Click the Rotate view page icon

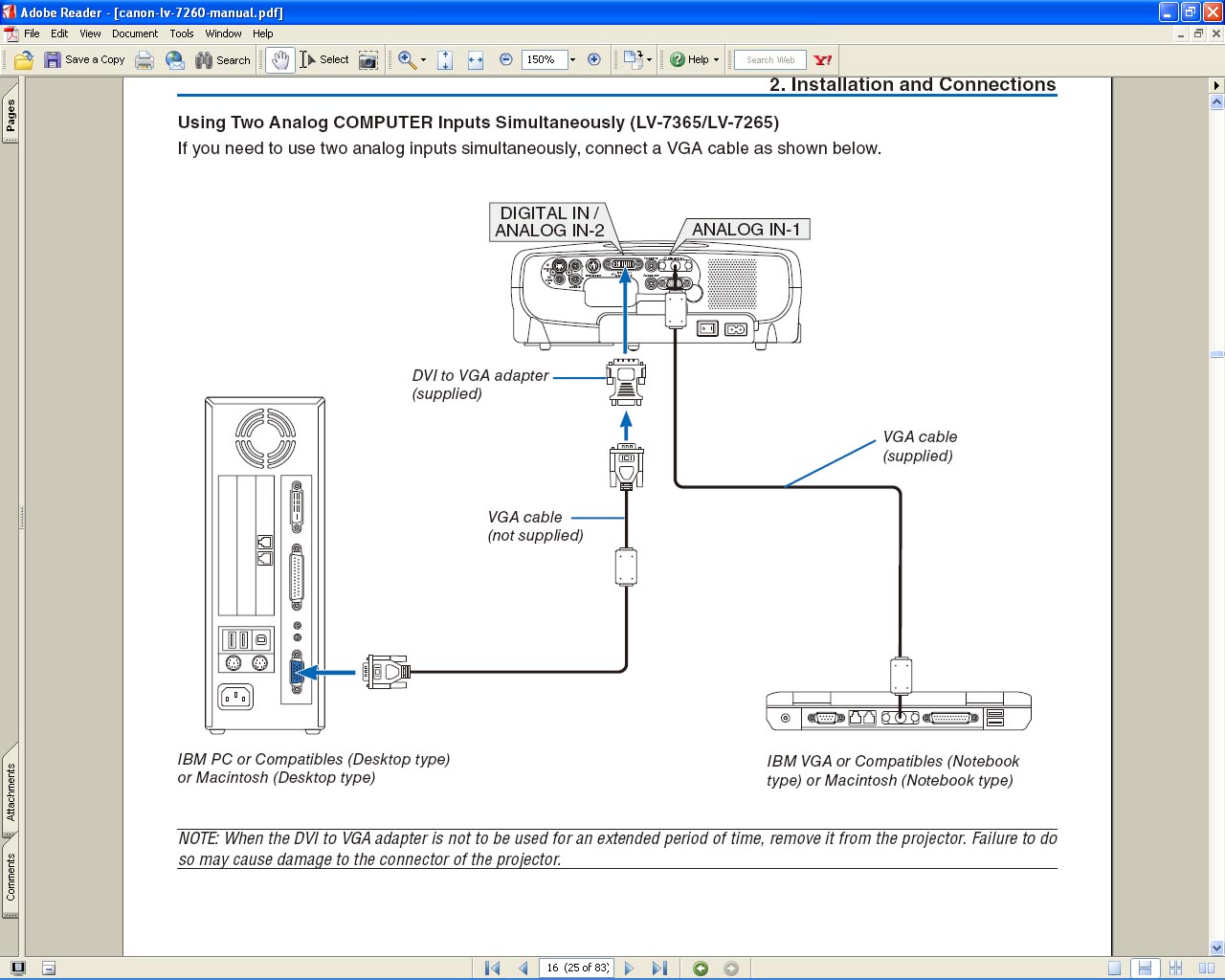pos(633,59)
